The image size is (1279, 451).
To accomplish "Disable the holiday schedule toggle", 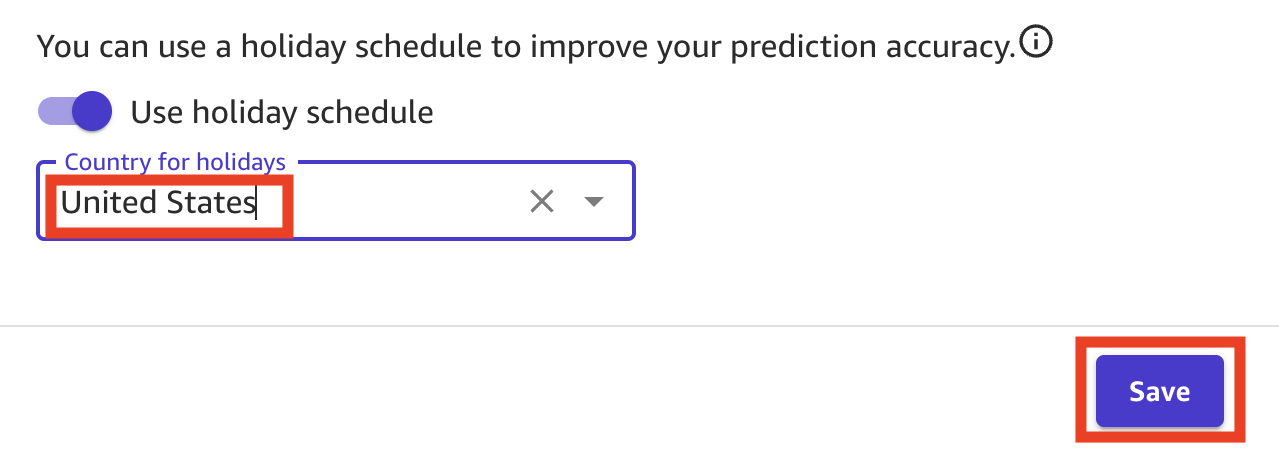I will coord(75,111).
